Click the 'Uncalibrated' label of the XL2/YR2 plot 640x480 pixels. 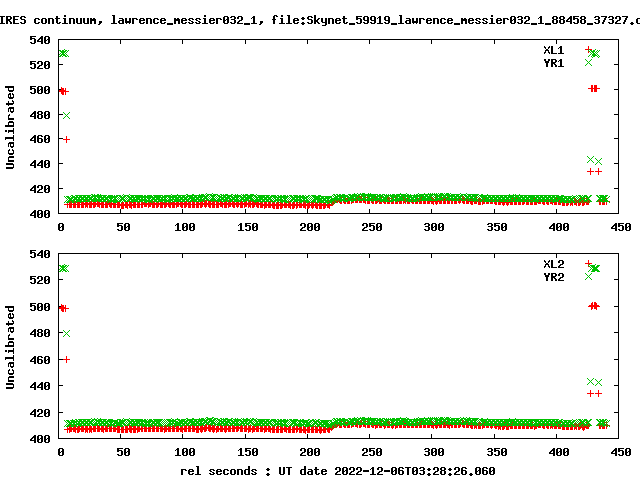pos(10,347)
